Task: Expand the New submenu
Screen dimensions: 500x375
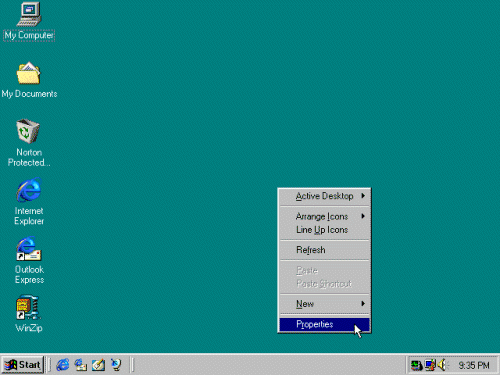Action: (324, 304)
